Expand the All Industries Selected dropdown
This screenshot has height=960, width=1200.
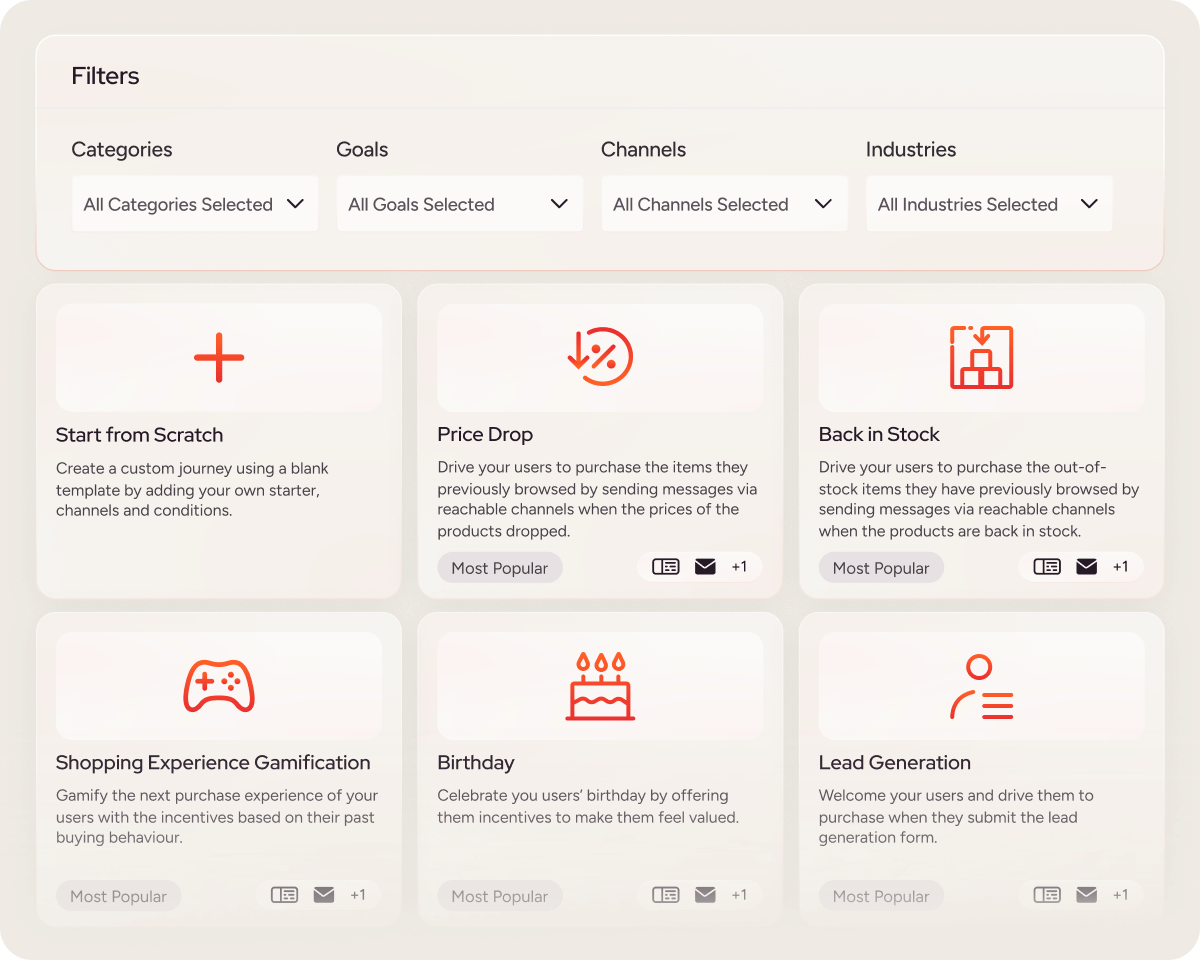(989, 204)
